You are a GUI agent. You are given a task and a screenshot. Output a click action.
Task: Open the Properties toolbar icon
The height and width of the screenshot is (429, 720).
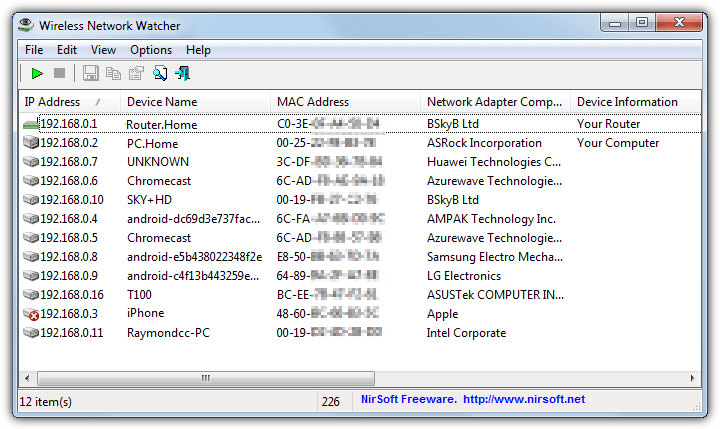(136, 73)
